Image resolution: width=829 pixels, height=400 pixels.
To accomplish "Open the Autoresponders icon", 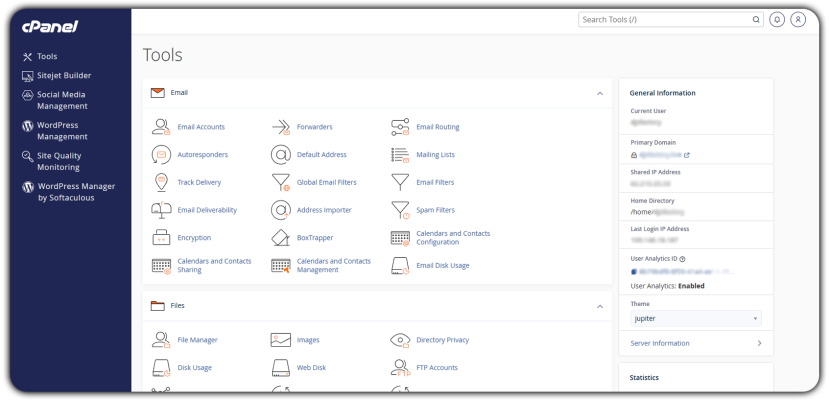I will tap(161, 155).
